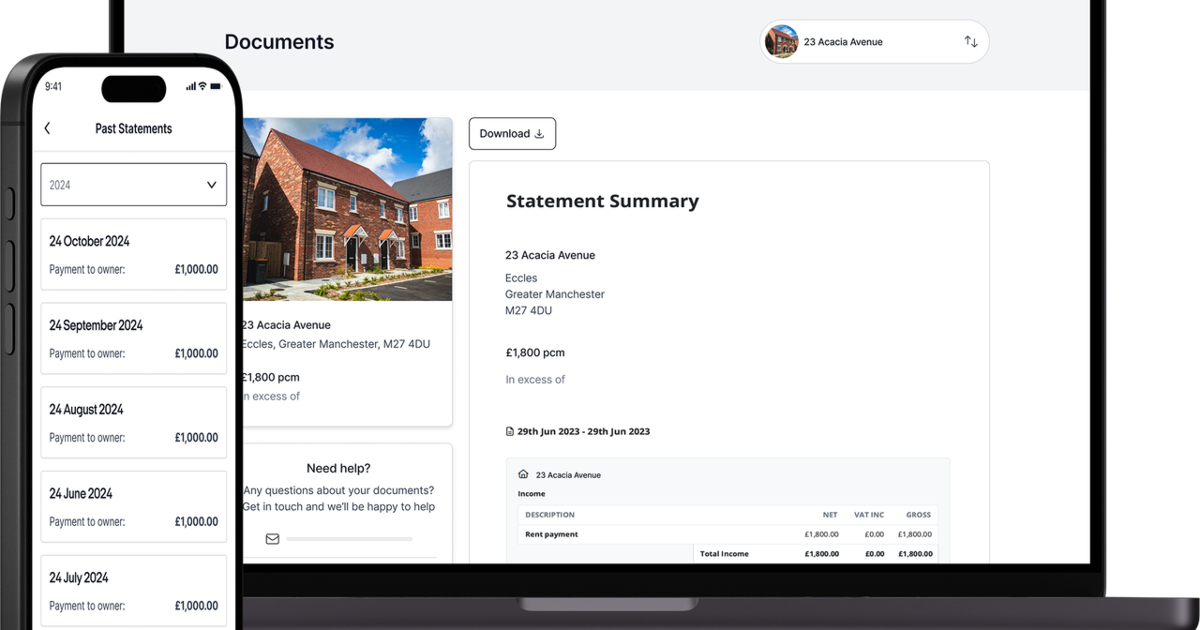Click the envelope icon in Need help card
1200x630 pixels.
[x=272, y=539]
